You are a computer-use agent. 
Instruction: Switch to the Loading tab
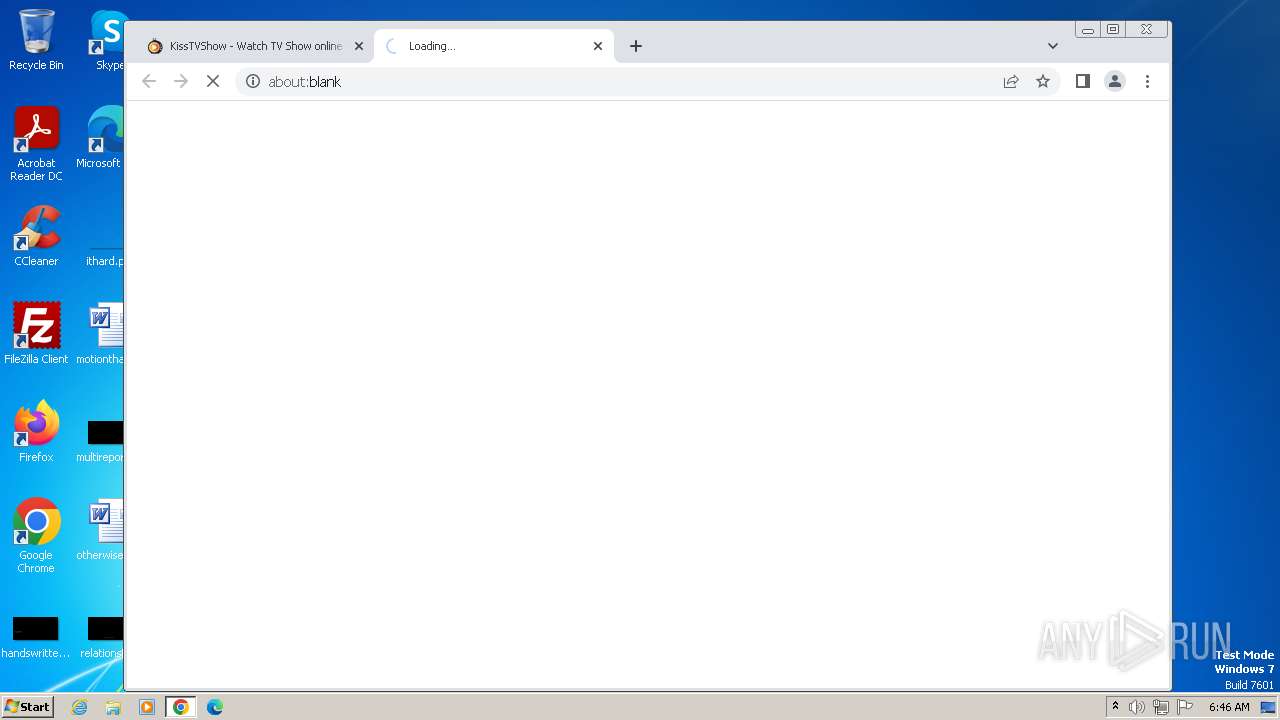495,46
